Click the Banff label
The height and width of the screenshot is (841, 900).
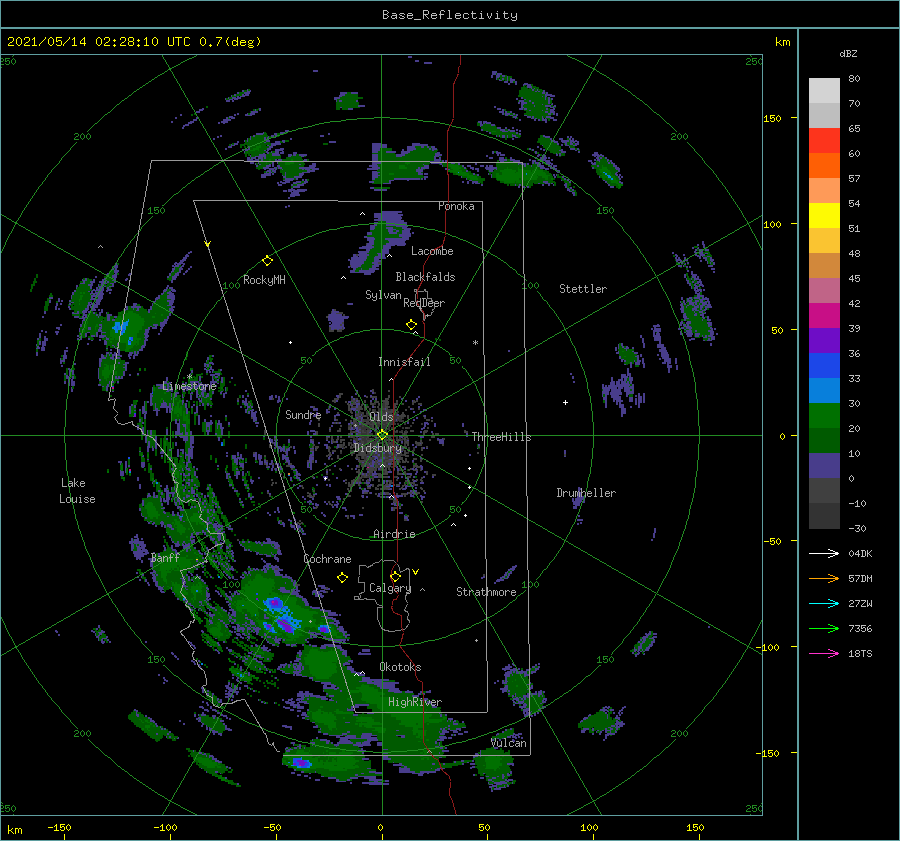tap(165, 557)
